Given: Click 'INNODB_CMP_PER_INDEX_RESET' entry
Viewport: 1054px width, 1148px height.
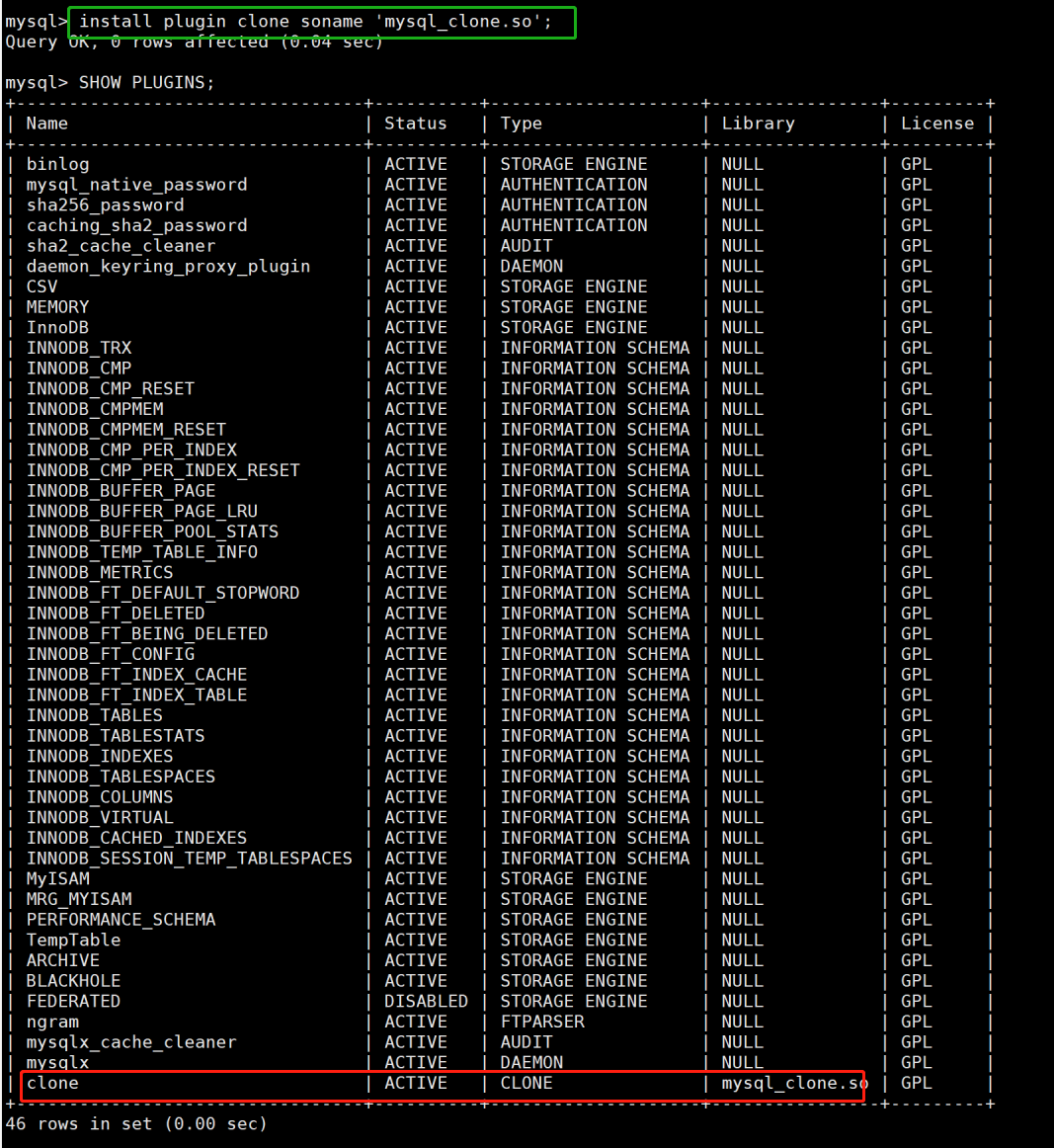Looking at the screenshot, I should [x=163, y=470].
